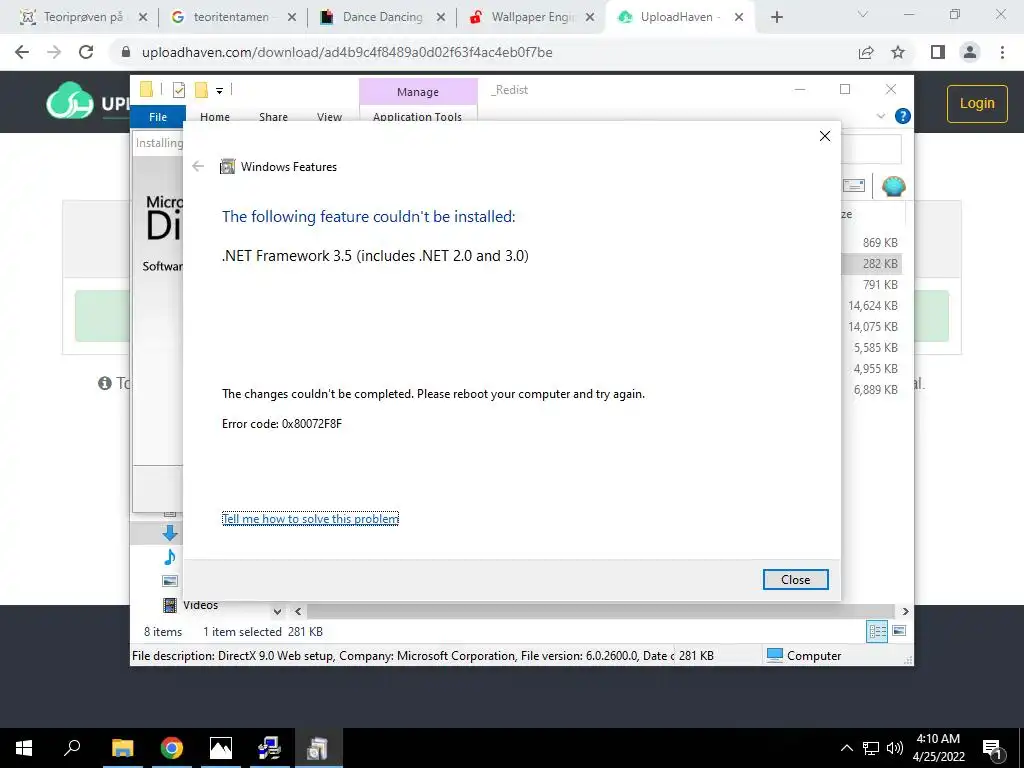Image resolution: width=1024 pixels, height=768 pixels.
Task: Open Quick Access Toolbar customize dropdown
Action: (219, 91)
